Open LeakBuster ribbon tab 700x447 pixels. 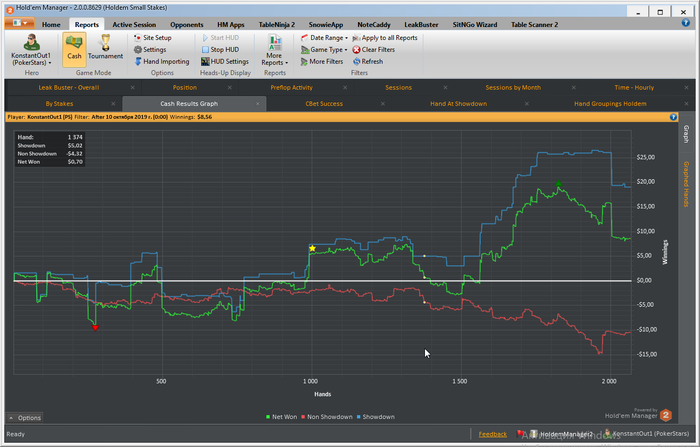421,25
